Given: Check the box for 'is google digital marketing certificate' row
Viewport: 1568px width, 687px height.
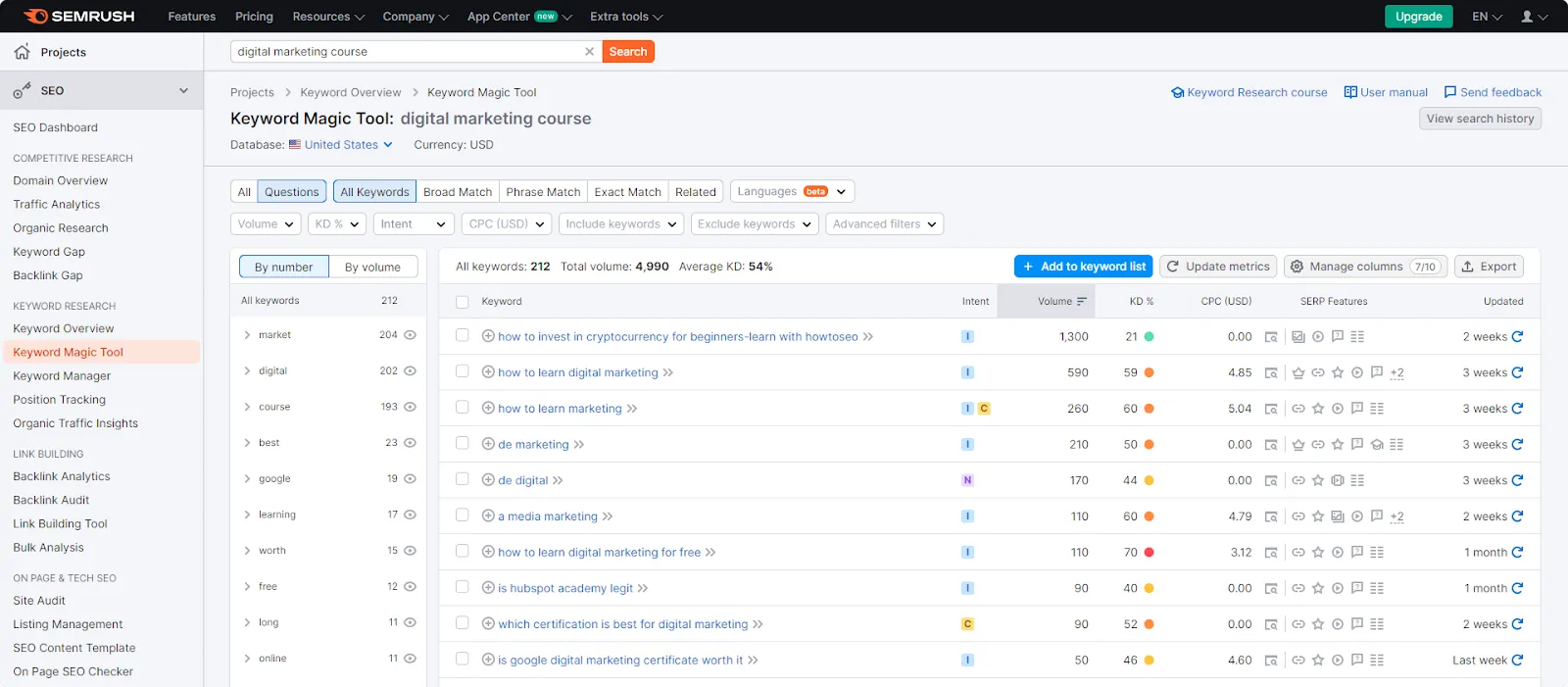Looking at the screenshot, I should [463, 659].
